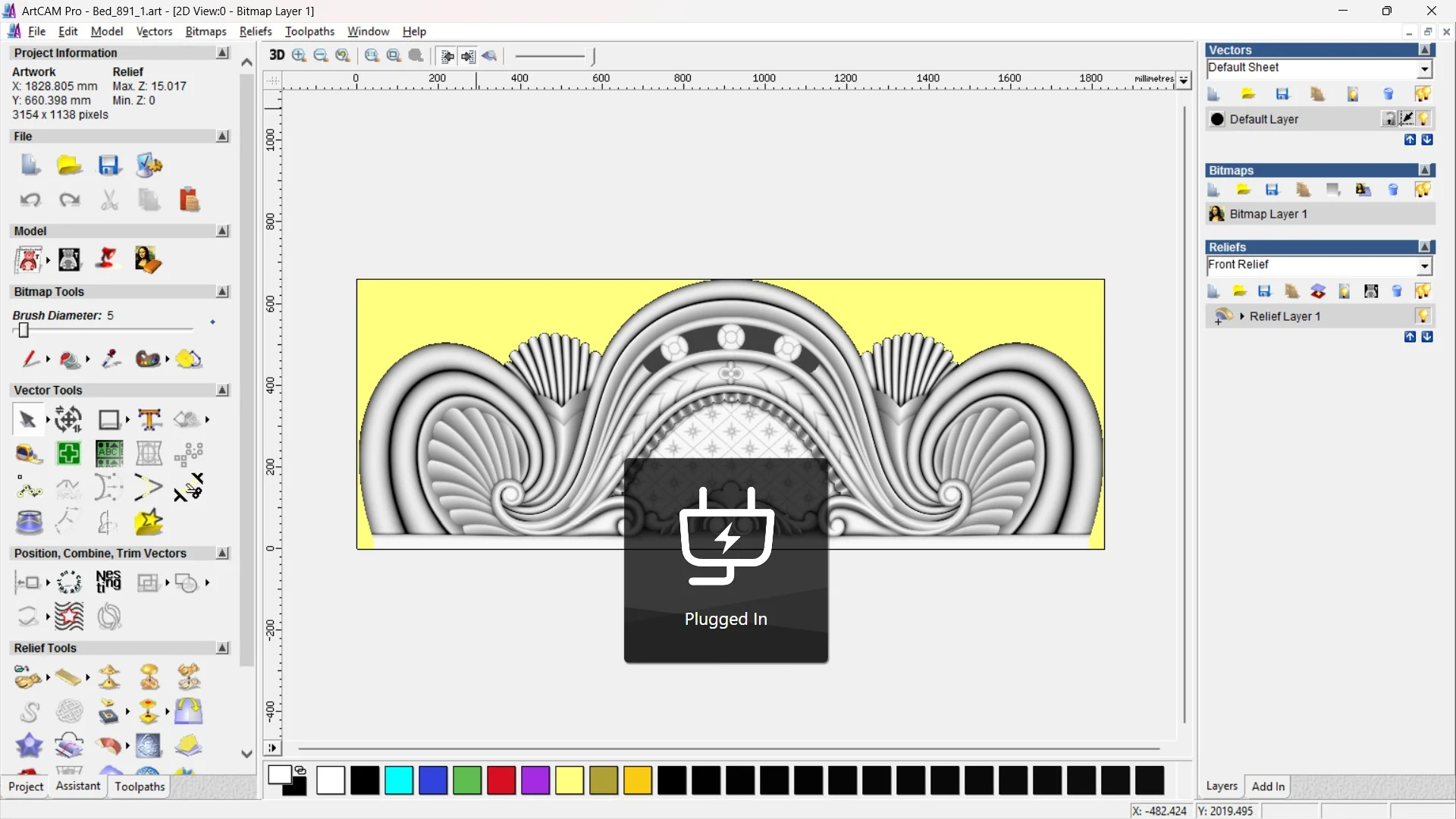1456x819 pixels.
Task: Toggle lock on Default Layer
Action: coord(1389,119)
